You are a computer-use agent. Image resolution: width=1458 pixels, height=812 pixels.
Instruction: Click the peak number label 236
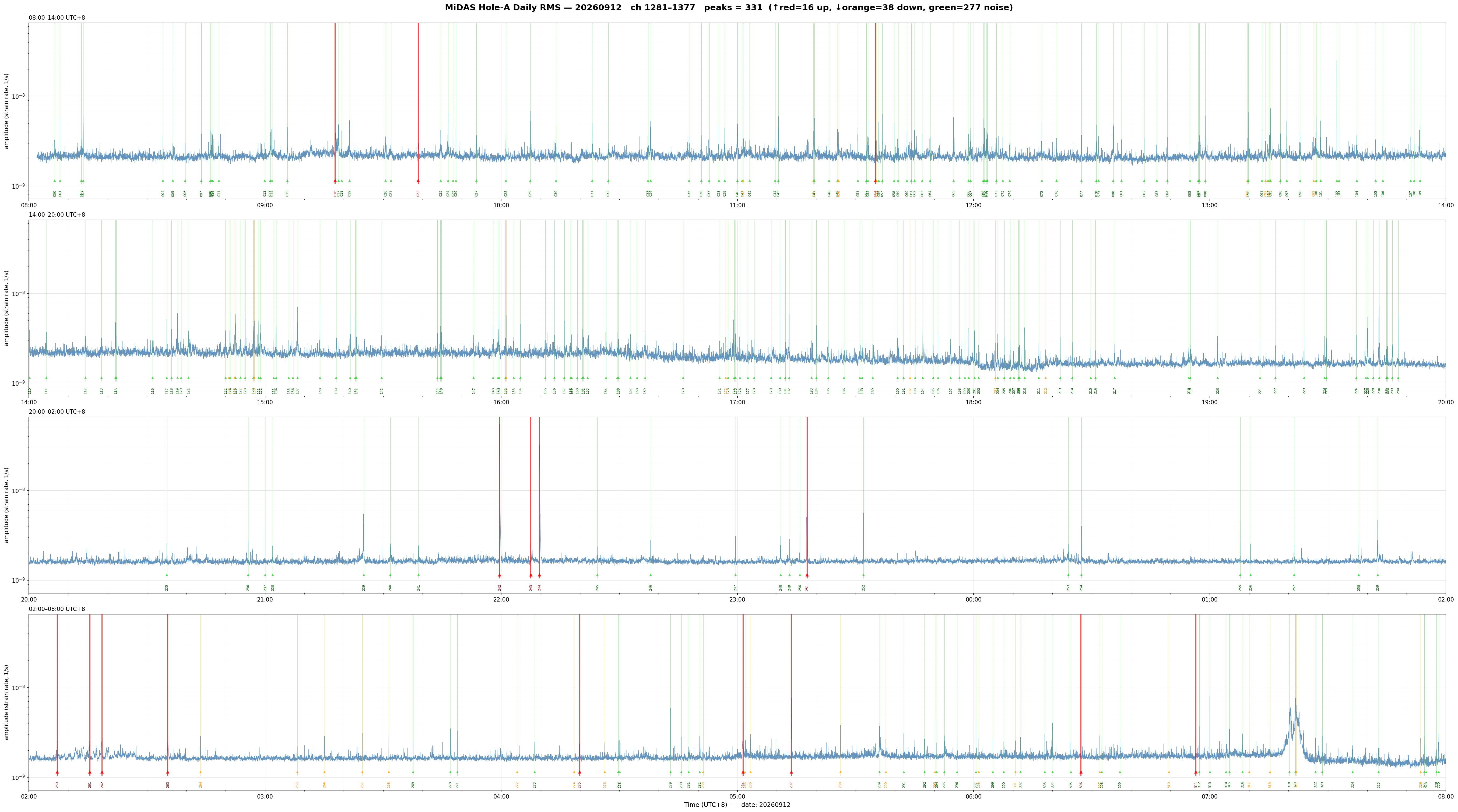click(248, 587)
